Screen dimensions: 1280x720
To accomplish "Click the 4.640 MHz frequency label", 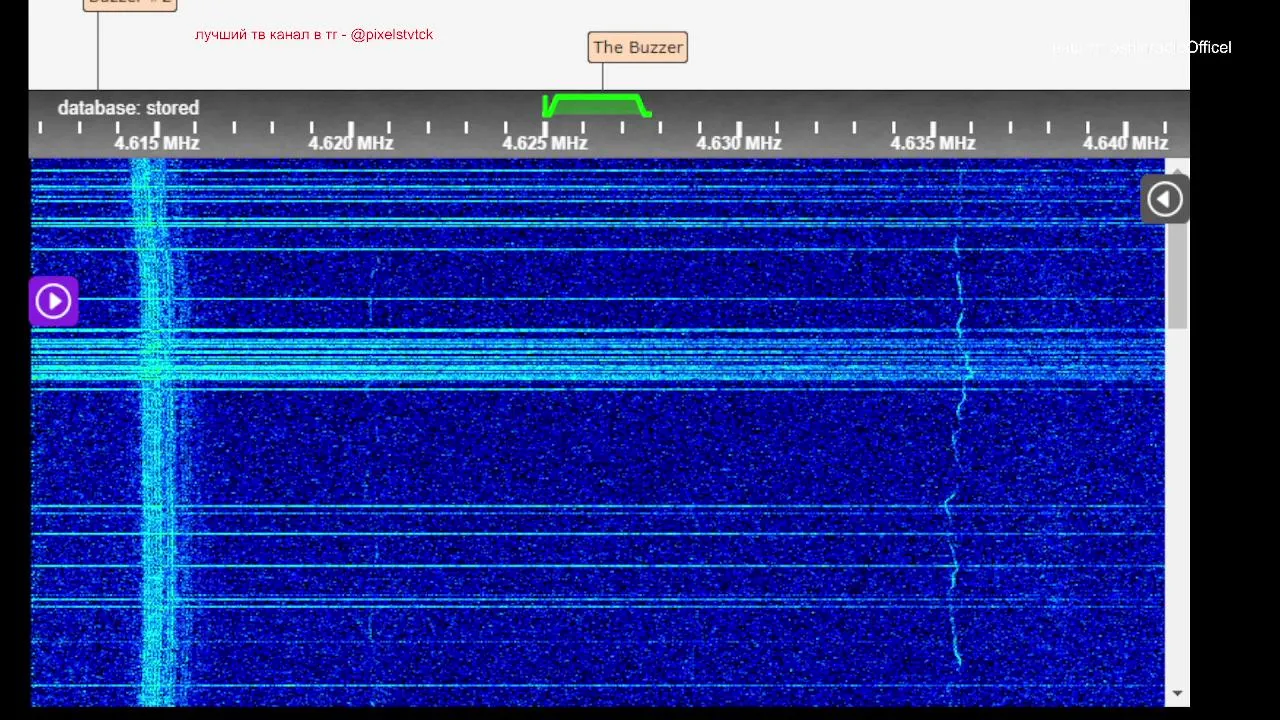I will click(x=1125, y=143).
